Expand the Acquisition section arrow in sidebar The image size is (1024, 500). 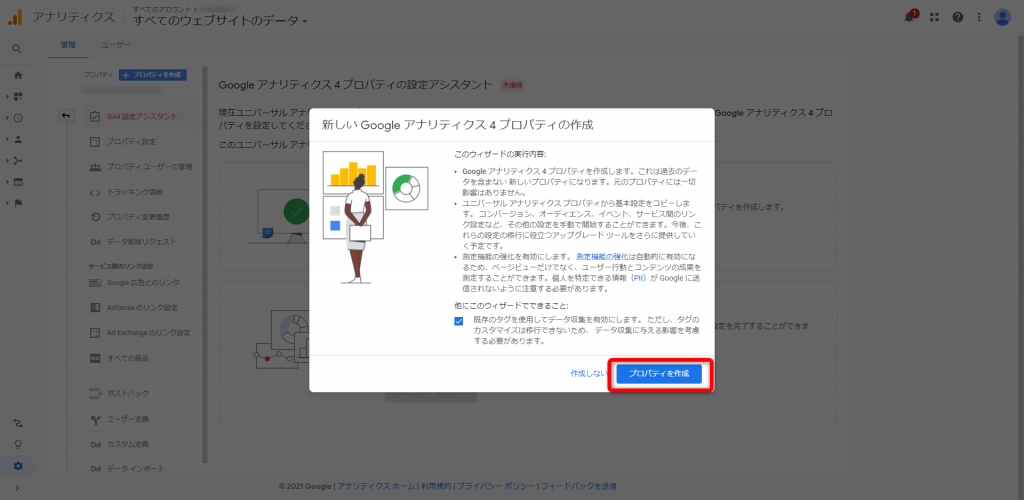pos(7,161)
